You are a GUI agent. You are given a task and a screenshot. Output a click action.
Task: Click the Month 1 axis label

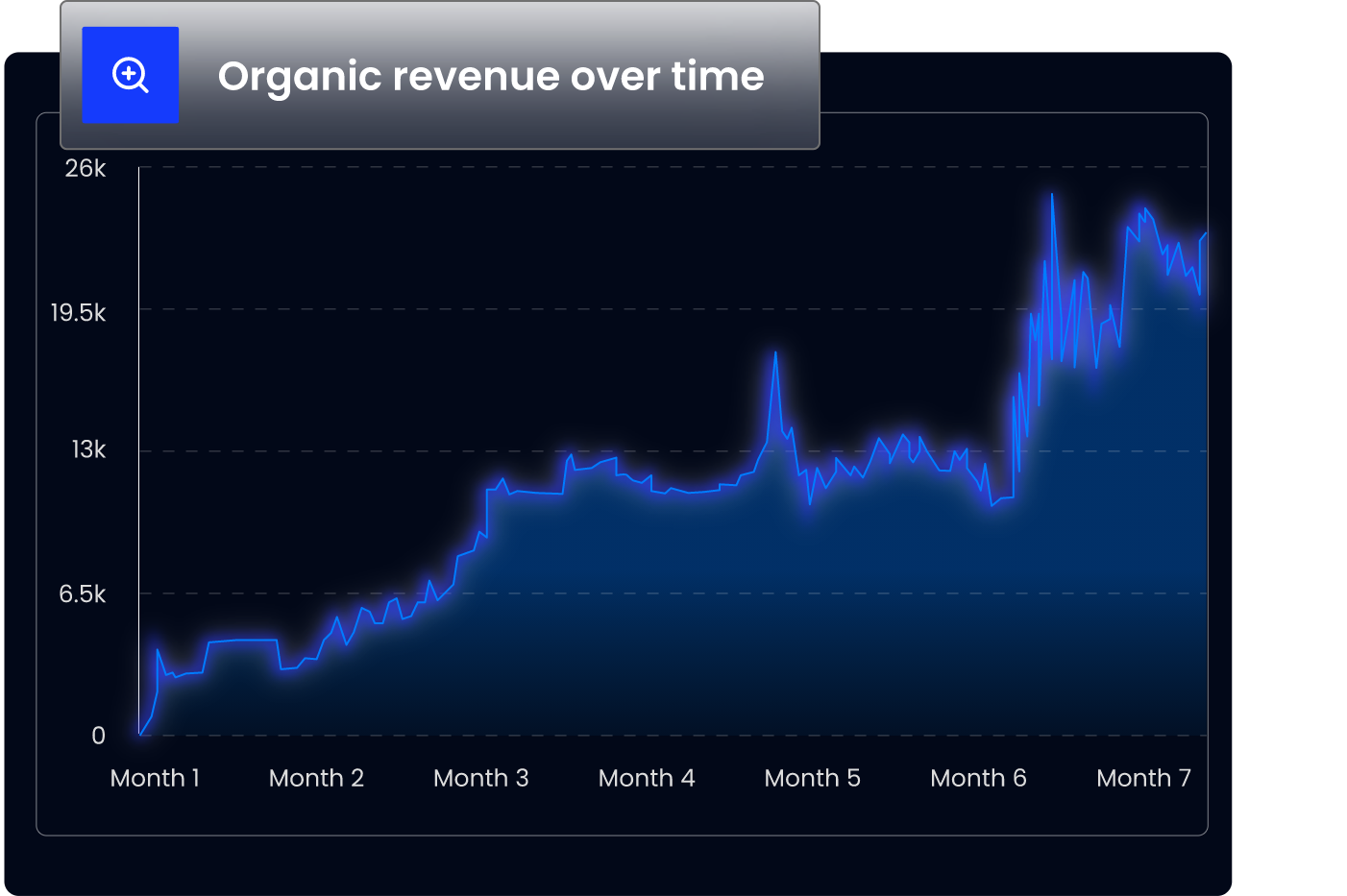155,778
